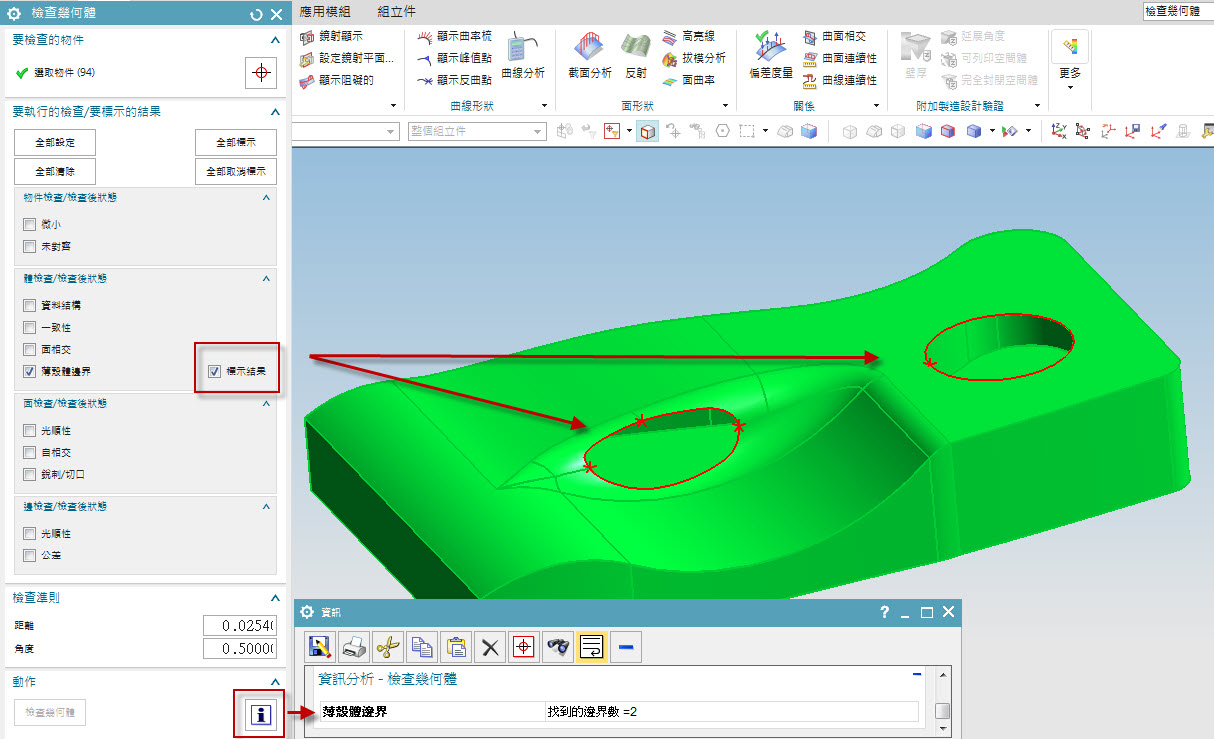Collapse the 體檢查/檢查後狀態 group

click(266, 279)
